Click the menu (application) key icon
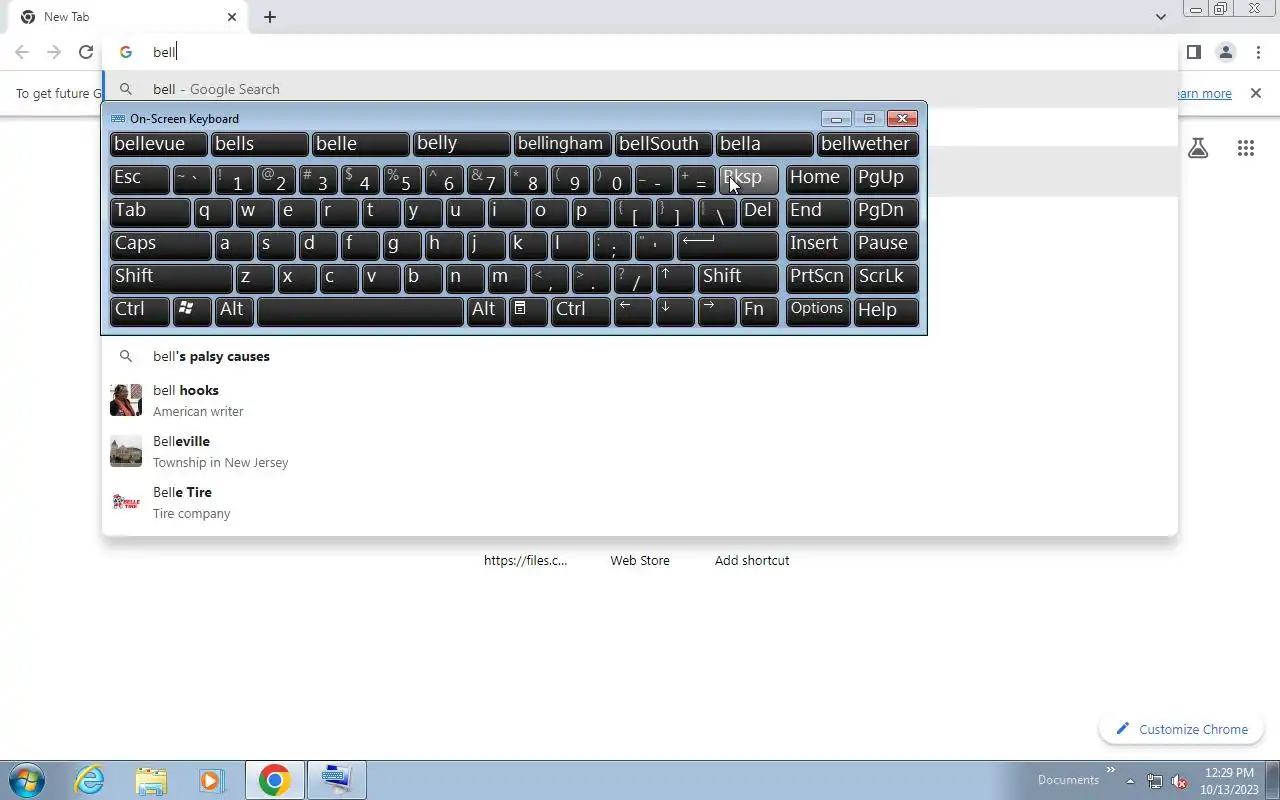Viewport: 1280px width, 800px height. point(528,311)
